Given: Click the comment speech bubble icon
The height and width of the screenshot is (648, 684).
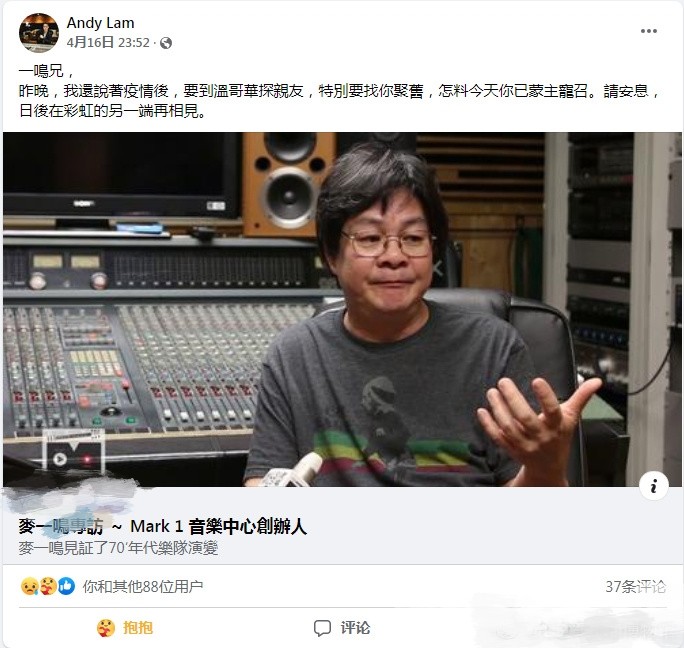Looking at the screenshot, I should click(322, 628).
